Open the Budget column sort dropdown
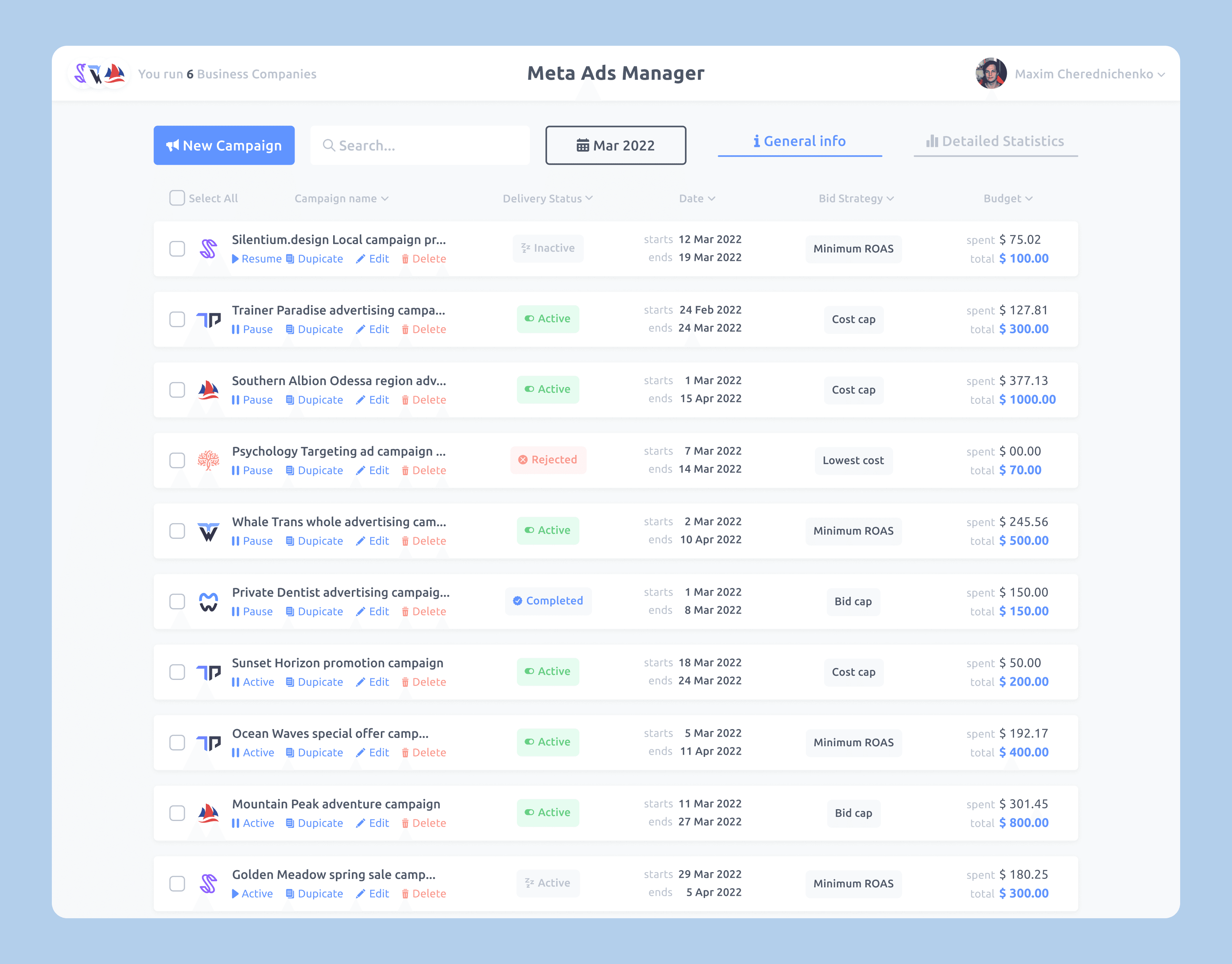 pyautogui.click(x=1008, y=198)
